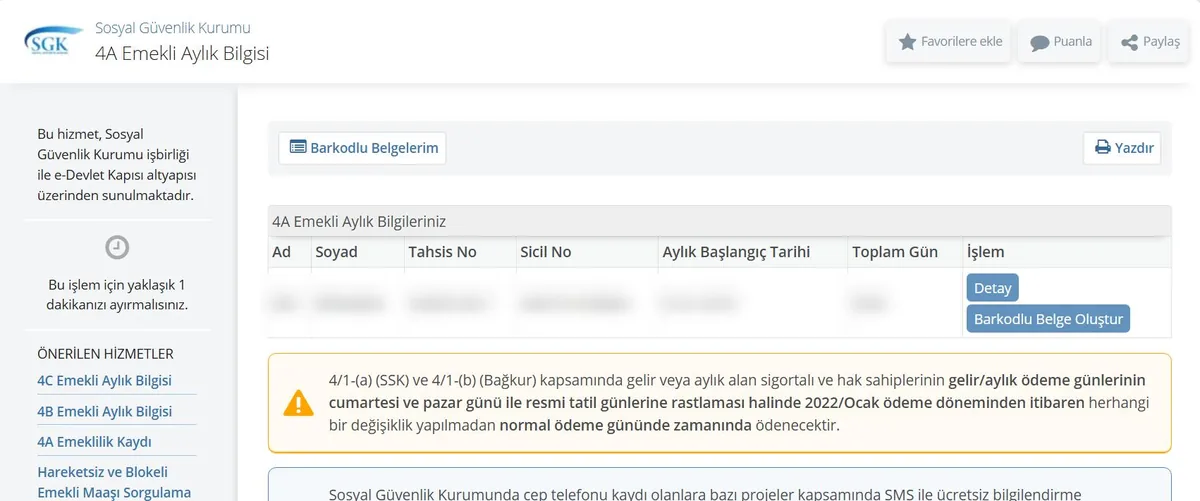Image resolution: width=1200 pixels, height=501 pixels.
Task: Print the page with Yazdır
Action: (x=1124, y=148)
